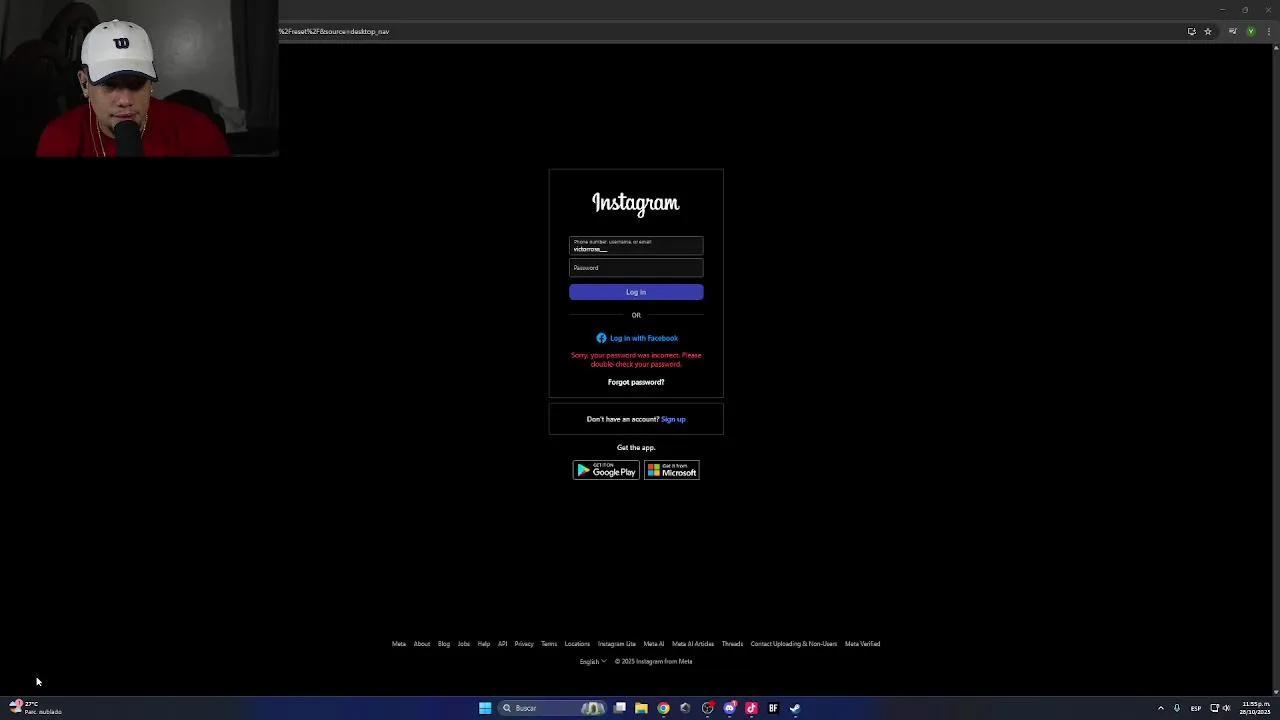1280x720 pixels.
Task: Open the Meta Verified footer link
Action: (863, 644)
